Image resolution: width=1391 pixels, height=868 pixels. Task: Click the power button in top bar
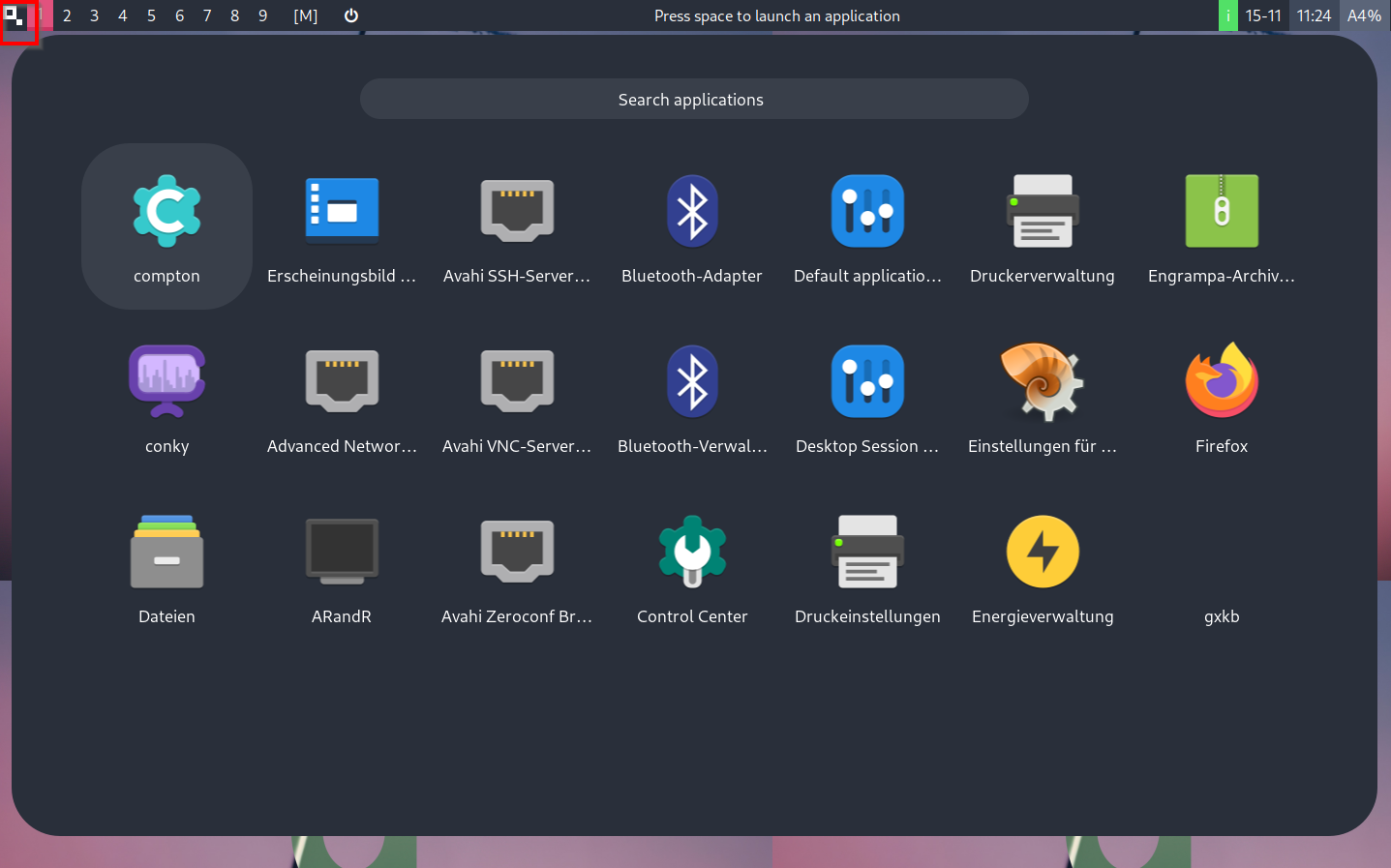point(351,15)
